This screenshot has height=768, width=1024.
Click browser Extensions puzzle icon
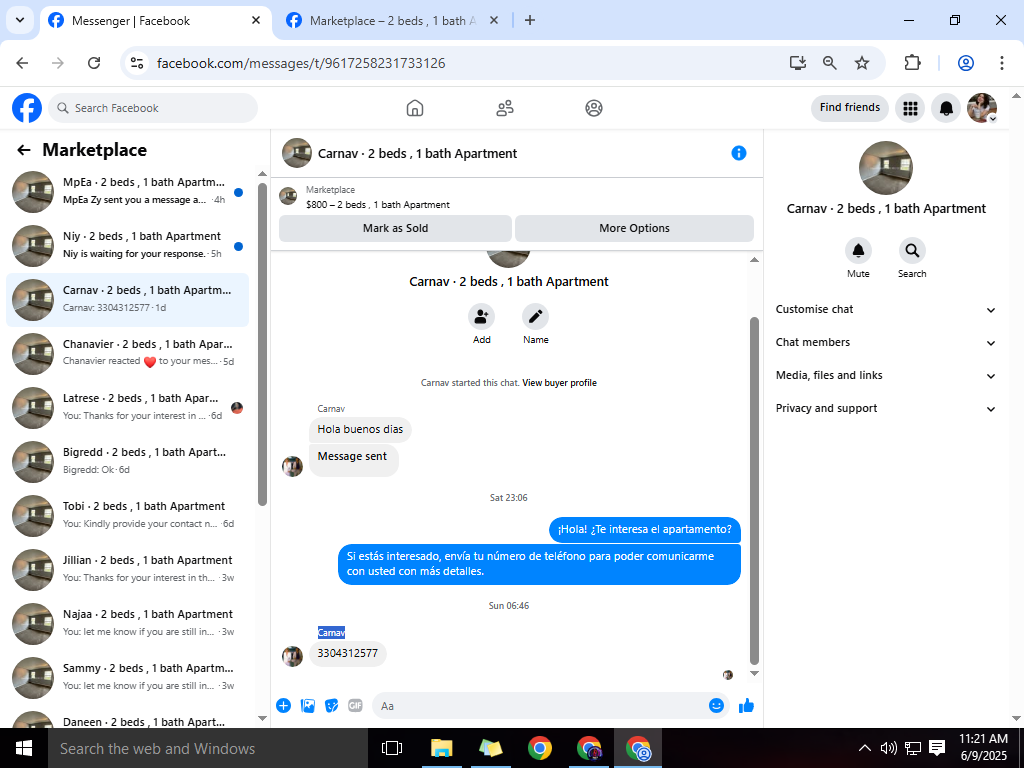pyautogui.click(x=912, y=63)
